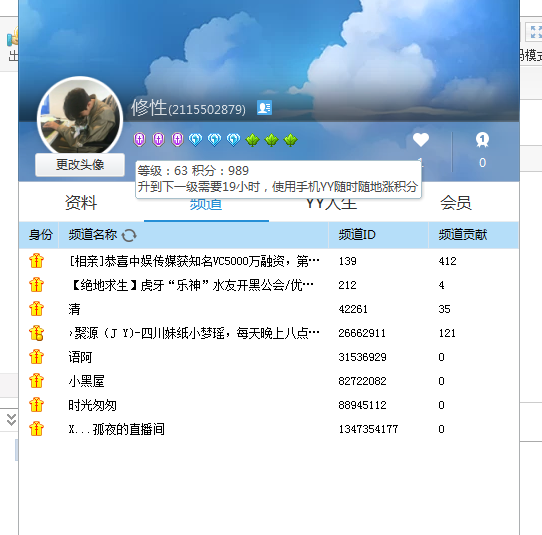
Task: Click contribution value 121
Action: 447,333
